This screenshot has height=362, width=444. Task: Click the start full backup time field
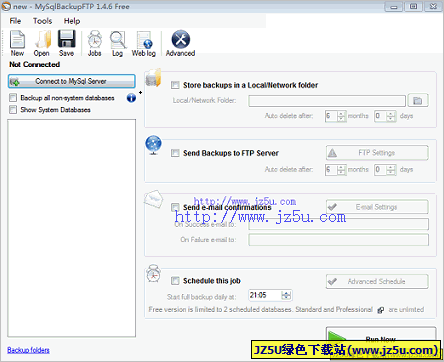[266, 295]
